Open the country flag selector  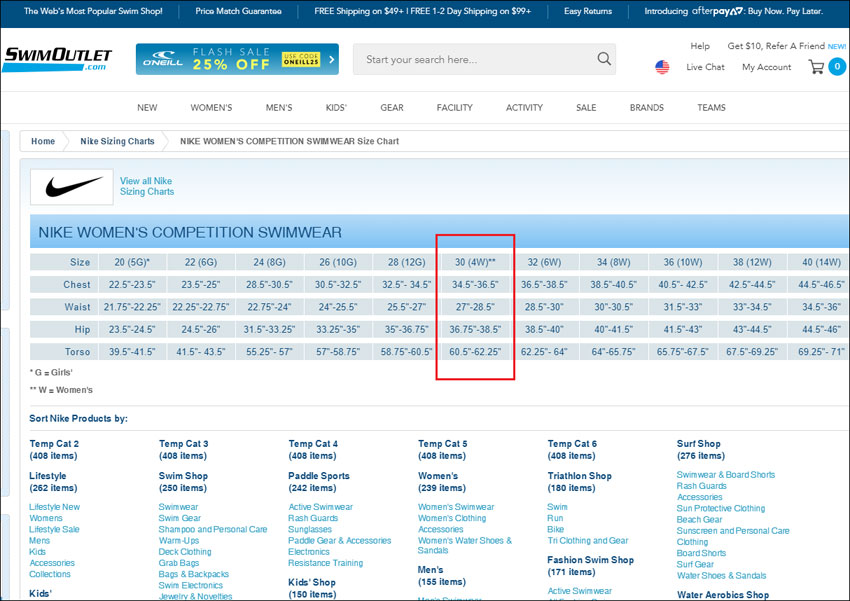[662, 67]
